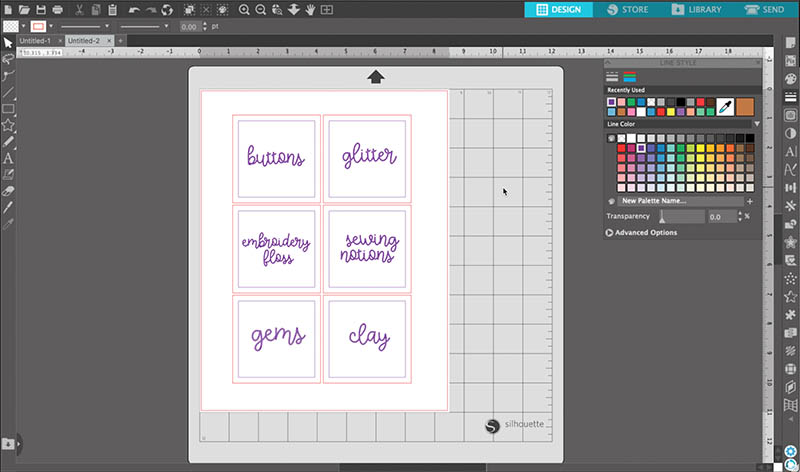Viewport: 800px width, 472px height.
Task: Click the New Palette Name field
Action: (x=680, y=201)
